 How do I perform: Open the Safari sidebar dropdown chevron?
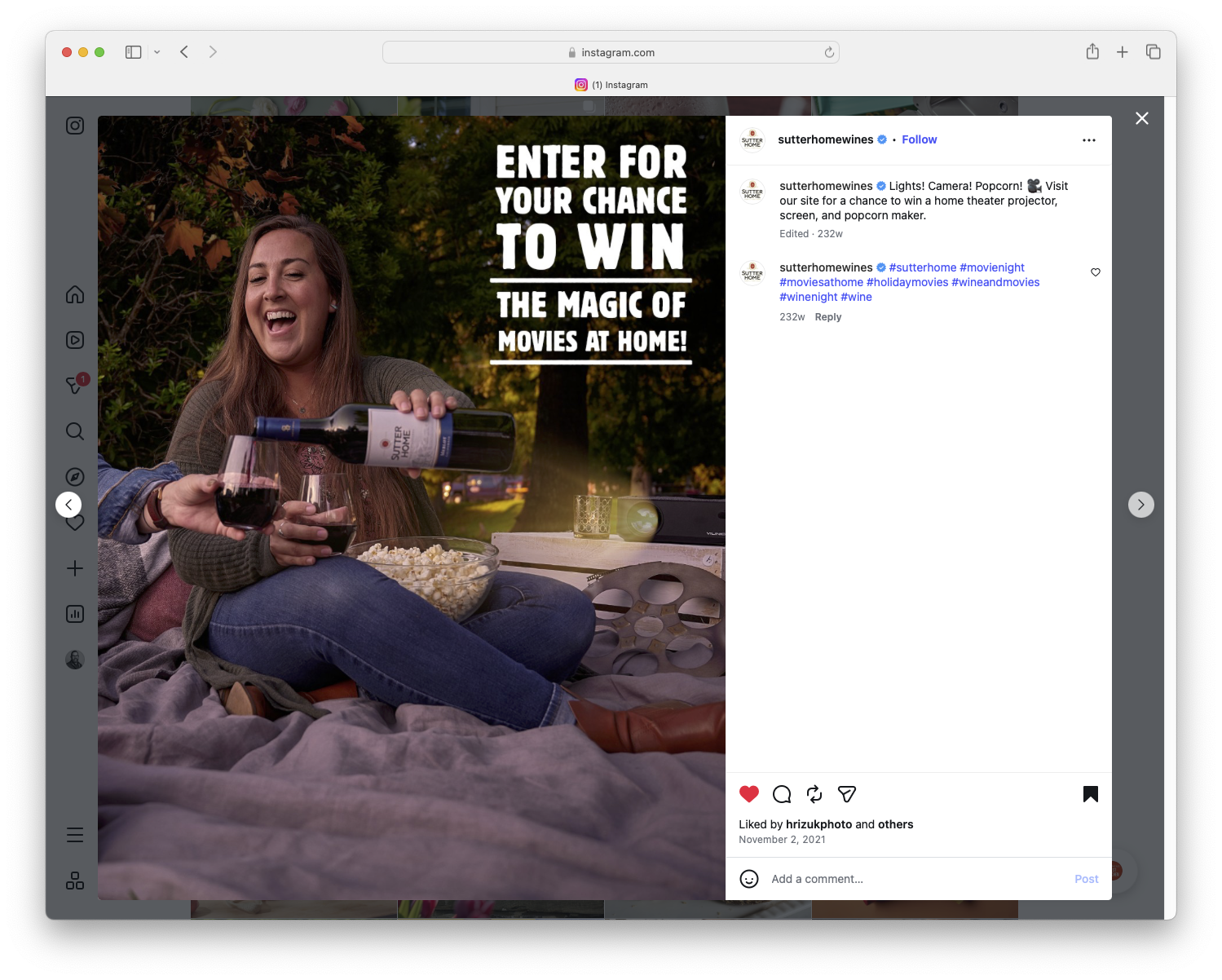tap(157, 51)
